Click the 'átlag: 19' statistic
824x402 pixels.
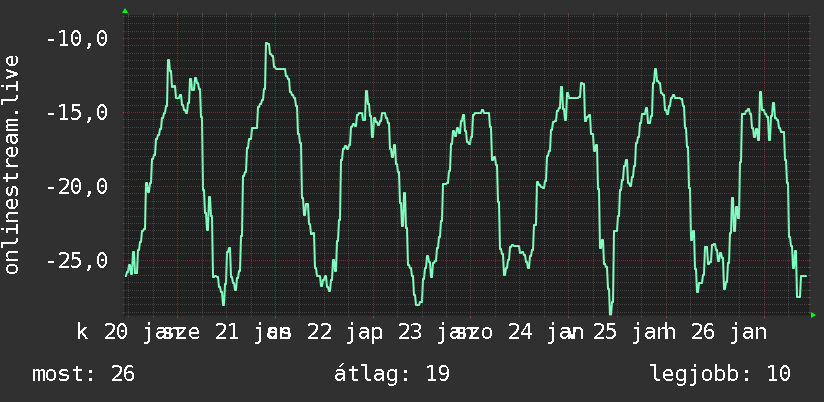392,374
